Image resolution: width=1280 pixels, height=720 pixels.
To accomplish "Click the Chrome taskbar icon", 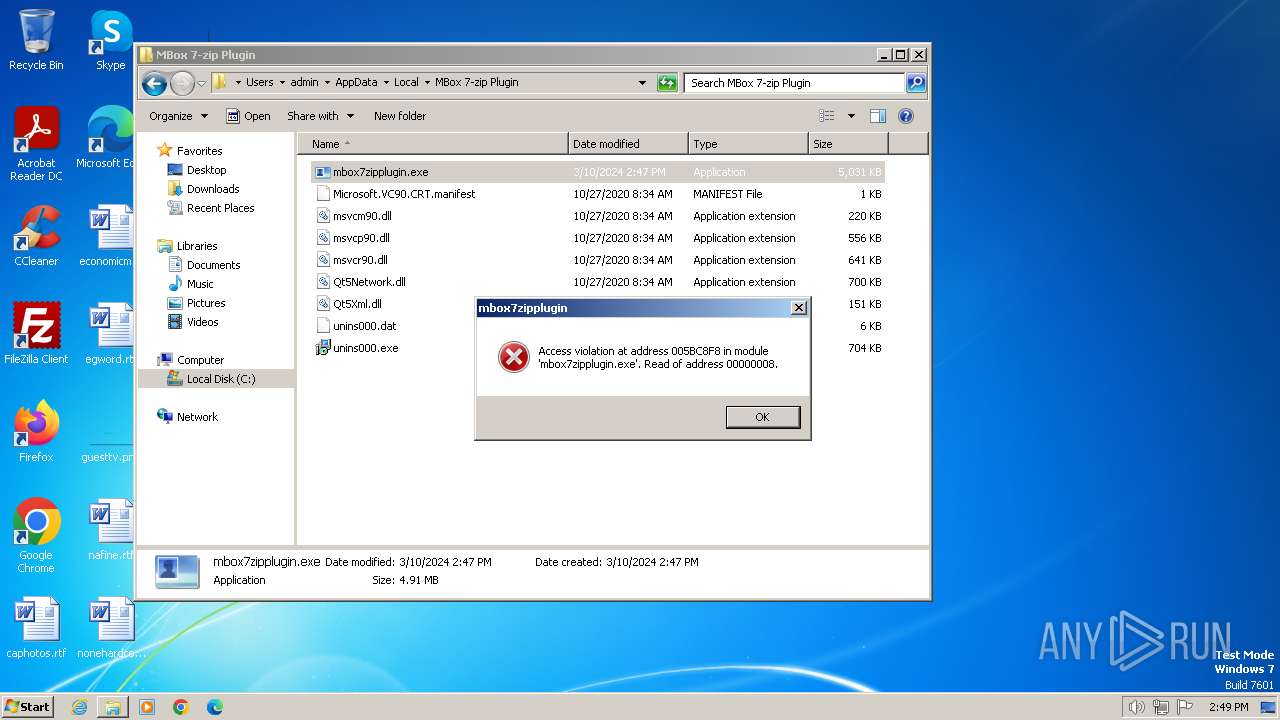I will (x=181, y=707).
